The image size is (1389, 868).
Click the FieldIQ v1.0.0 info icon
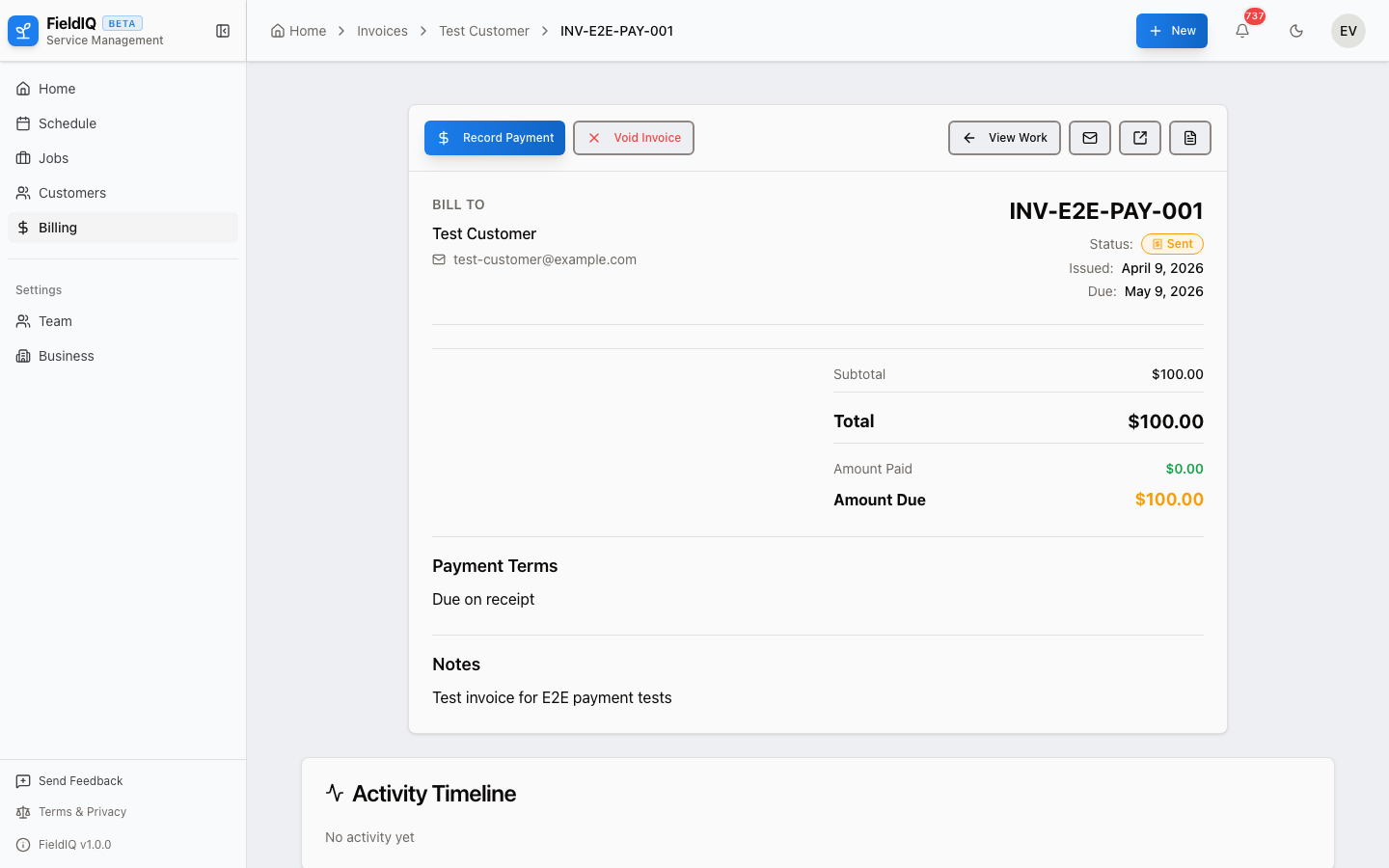[x=21, y=845]
